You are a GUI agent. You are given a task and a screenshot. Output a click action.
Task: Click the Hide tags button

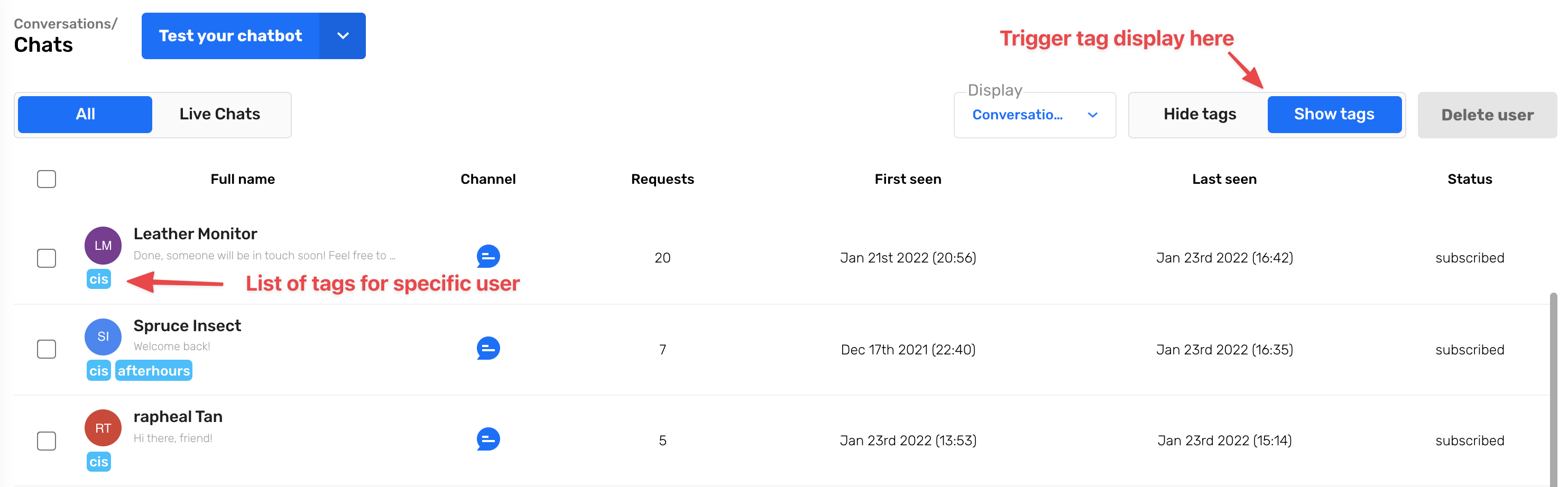(x=1200, y=114)
